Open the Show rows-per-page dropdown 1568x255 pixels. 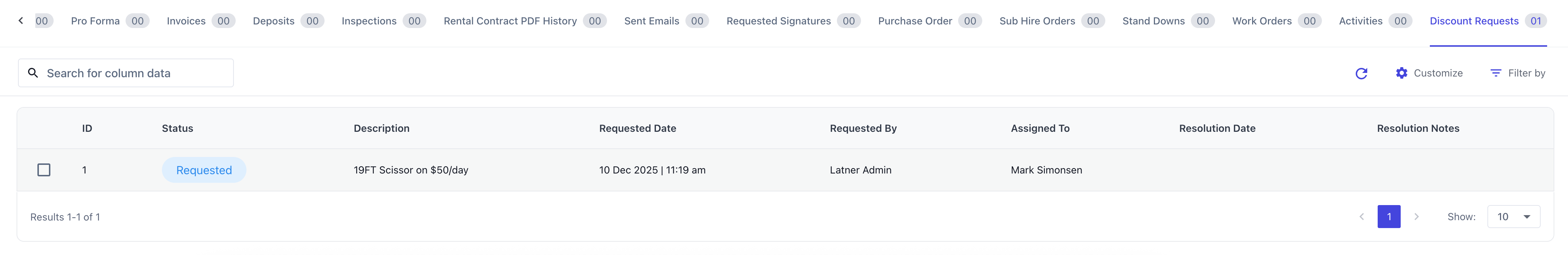point(1513,217)
